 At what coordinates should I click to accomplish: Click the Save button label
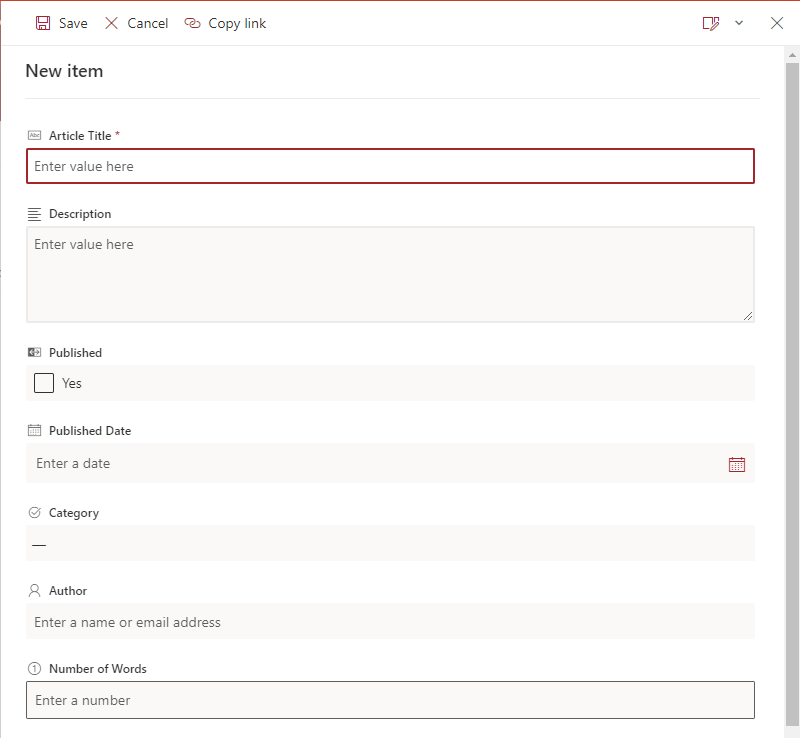point(73,23)
